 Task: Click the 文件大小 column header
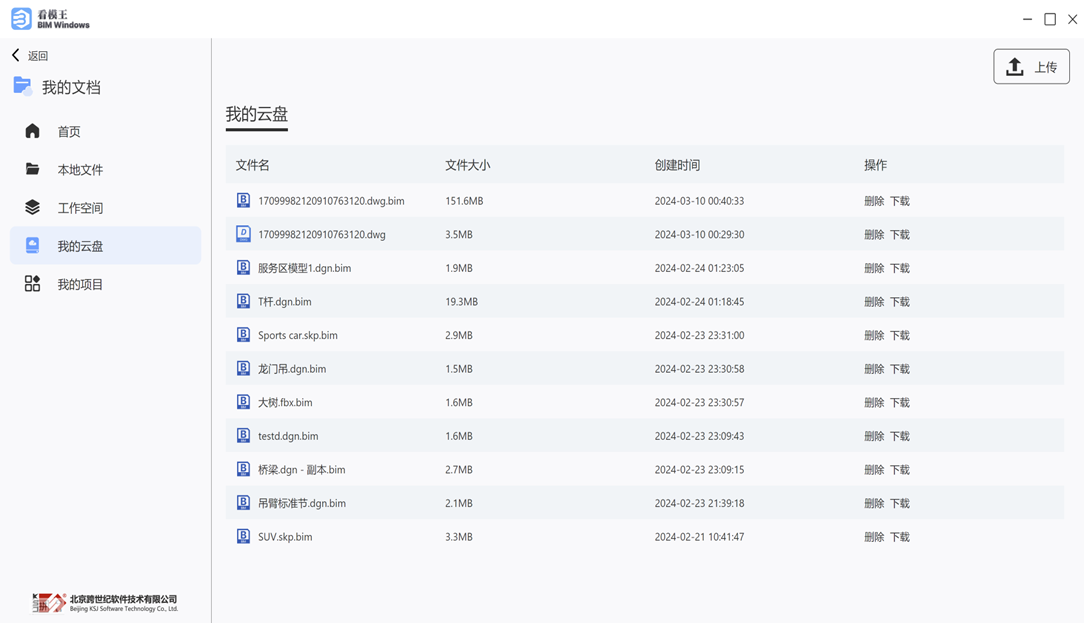click(467, 165)
